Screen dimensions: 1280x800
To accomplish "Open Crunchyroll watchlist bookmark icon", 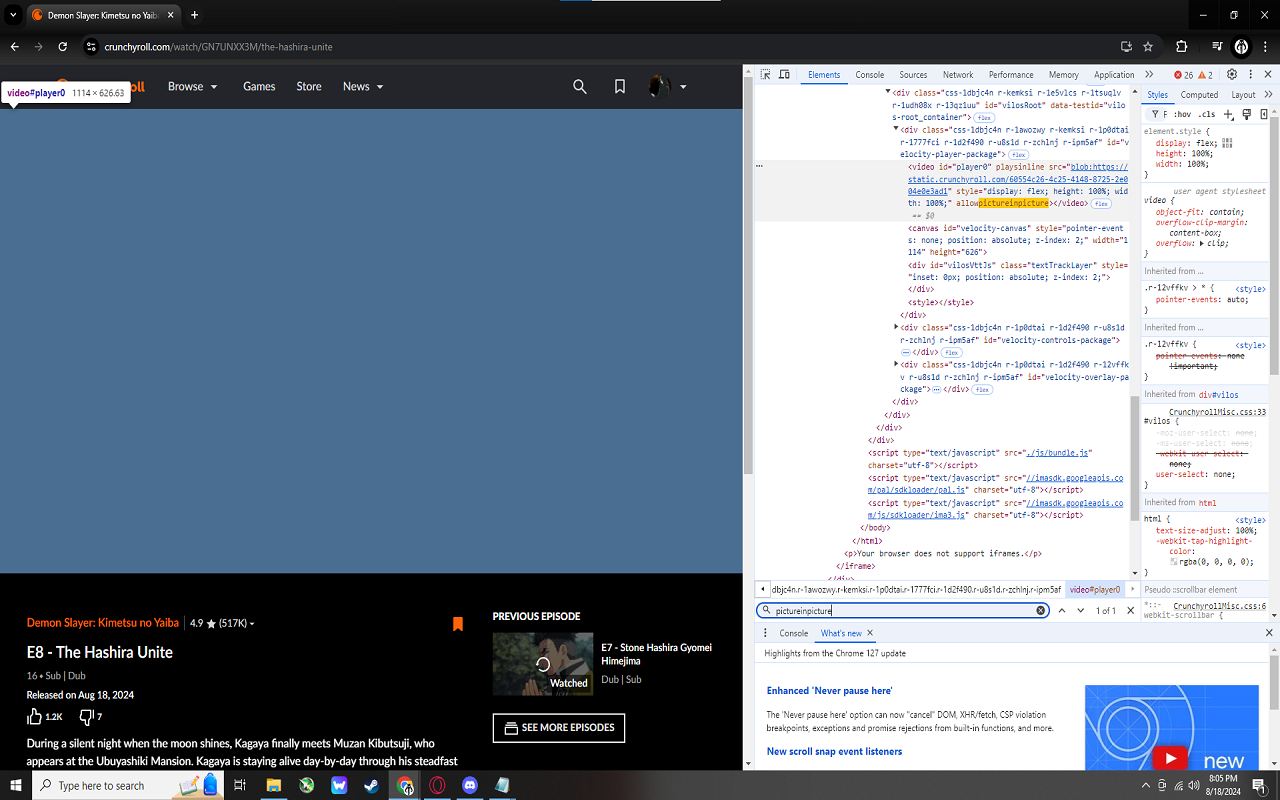I will point(620,87).
